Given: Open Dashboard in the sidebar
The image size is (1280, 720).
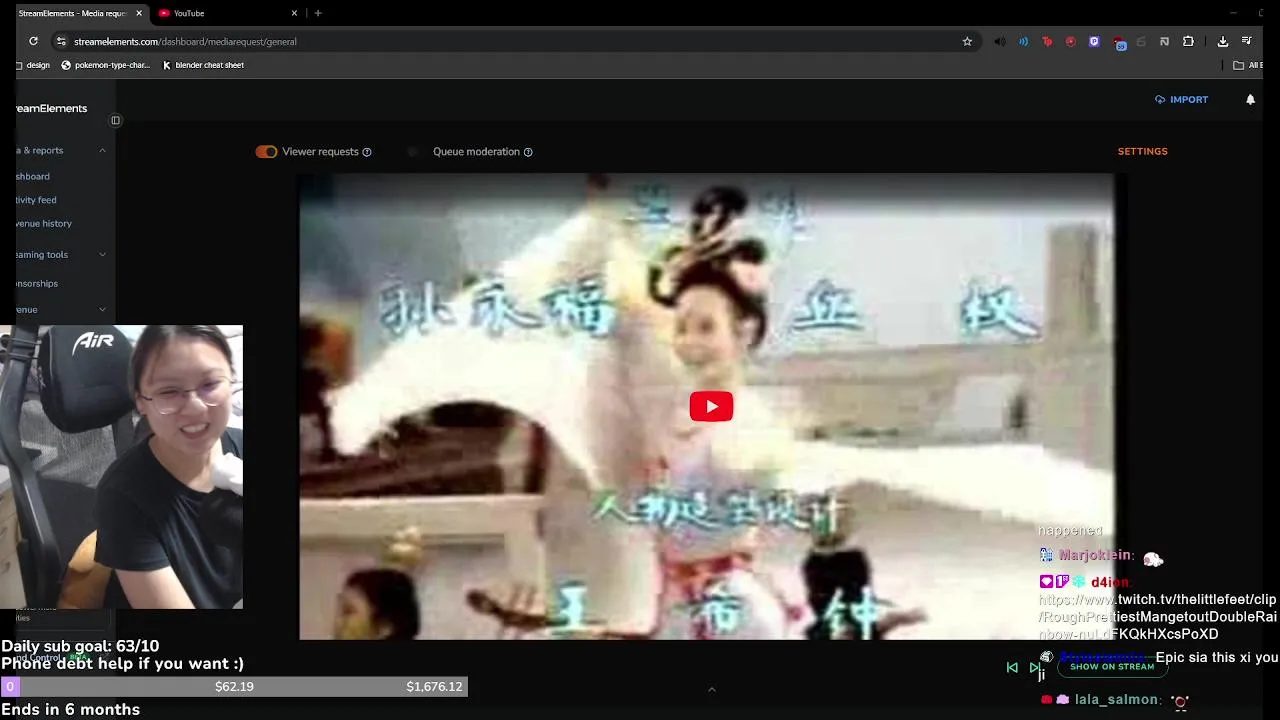Looking at the screenshot, I should pyautogui.click(x=32, y=176).
